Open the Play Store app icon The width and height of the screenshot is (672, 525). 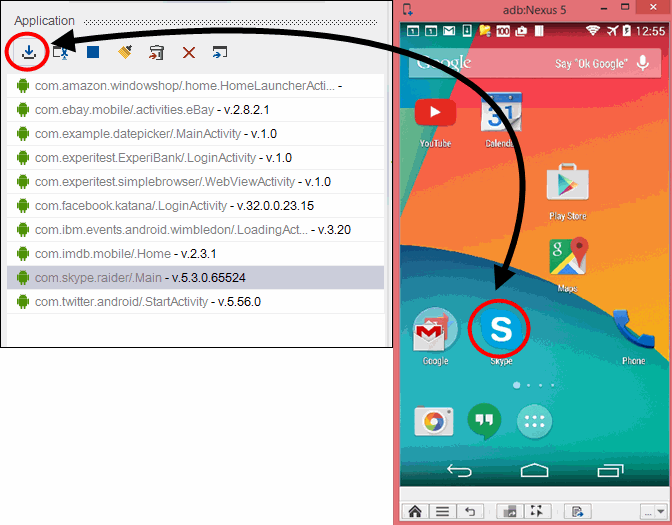568,182
